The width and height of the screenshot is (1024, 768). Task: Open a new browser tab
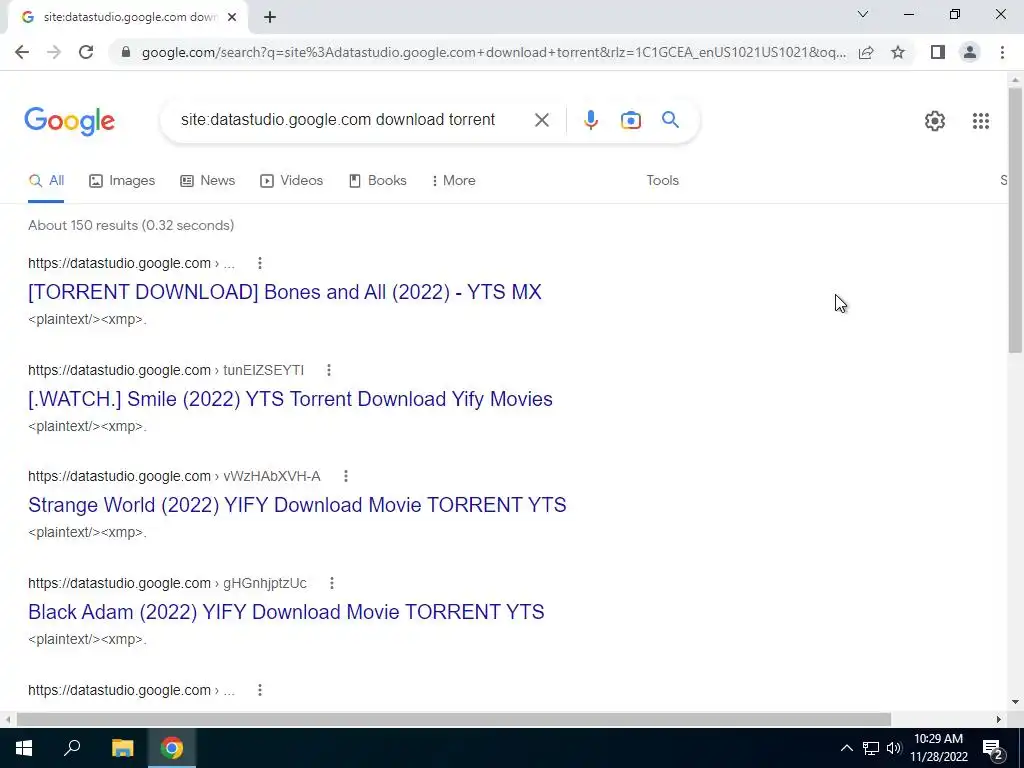(x=270, y=17)
